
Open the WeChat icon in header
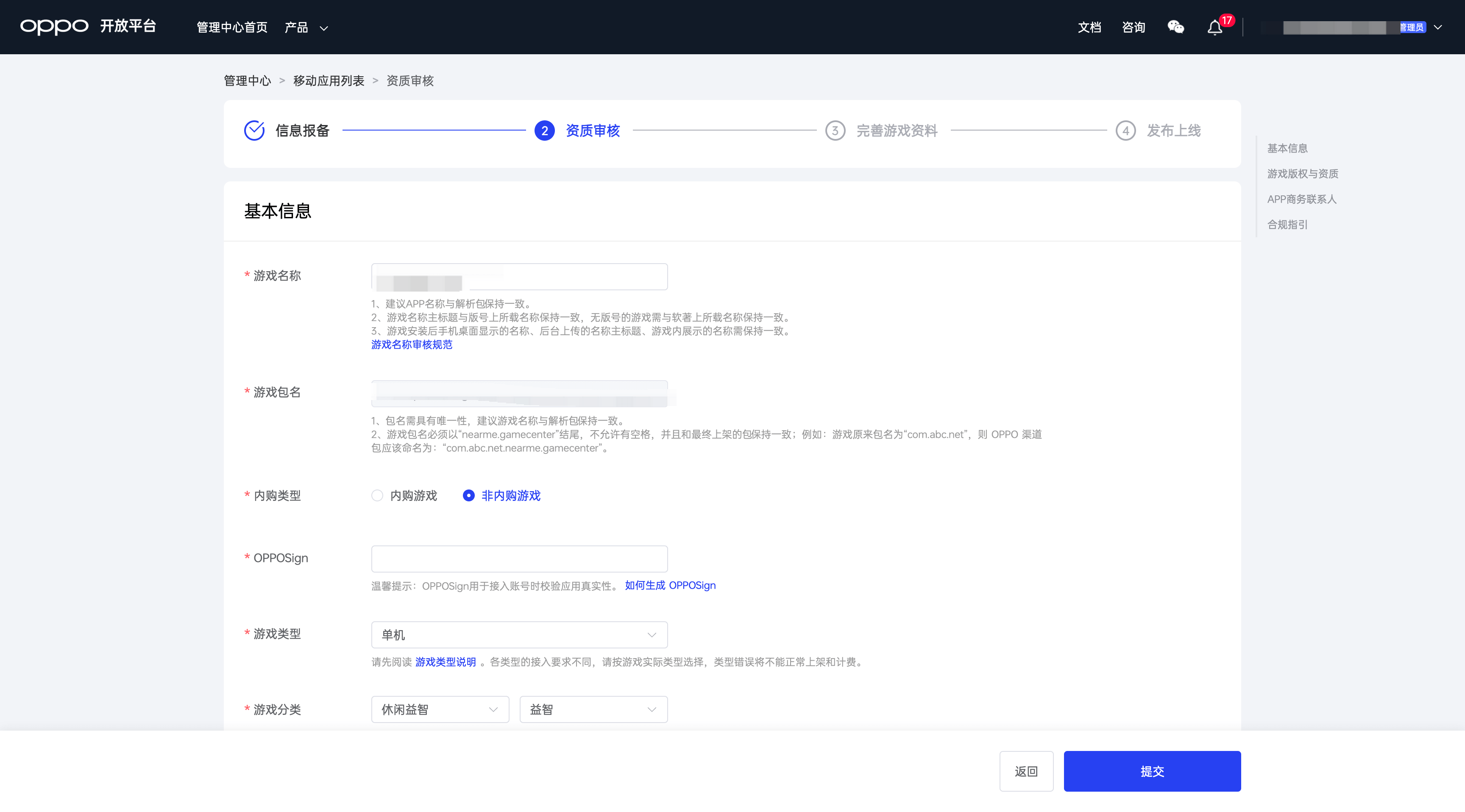pyautogui.click(x=1175, y=27)
